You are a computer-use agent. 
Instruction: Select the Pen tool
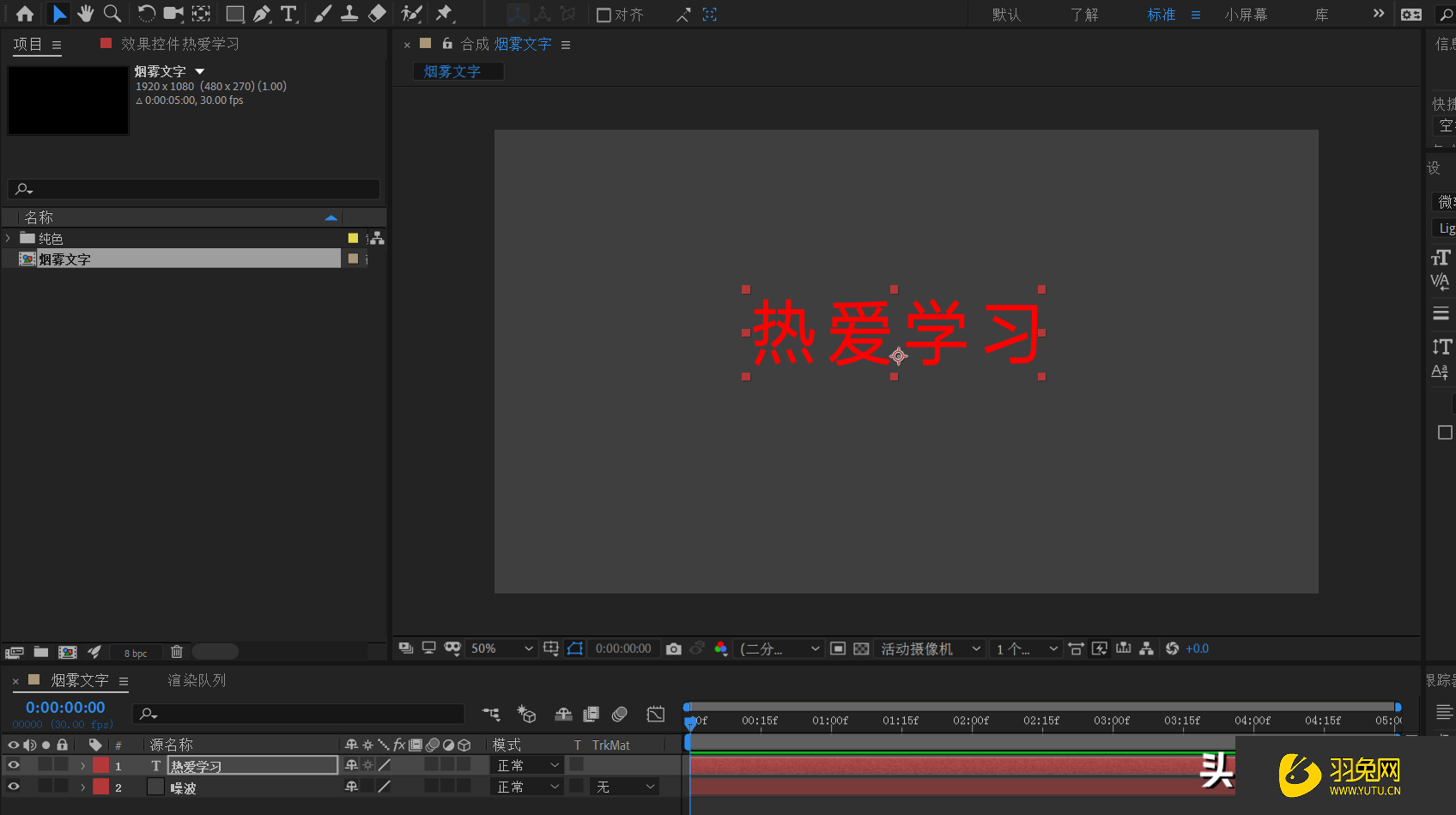click(x=262, y=14)
